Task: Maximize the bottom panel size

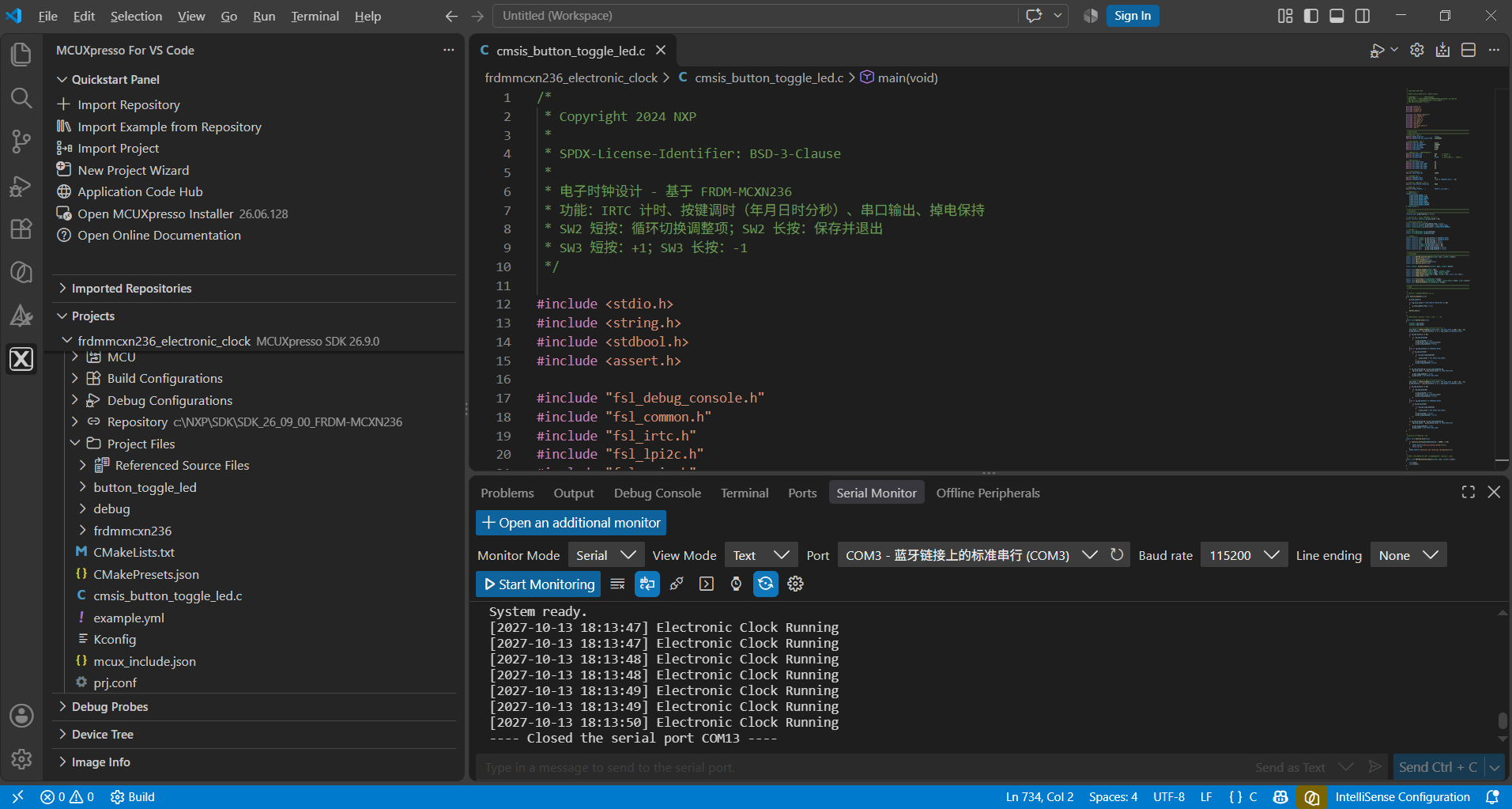Action: click(x=1469, y=492)
